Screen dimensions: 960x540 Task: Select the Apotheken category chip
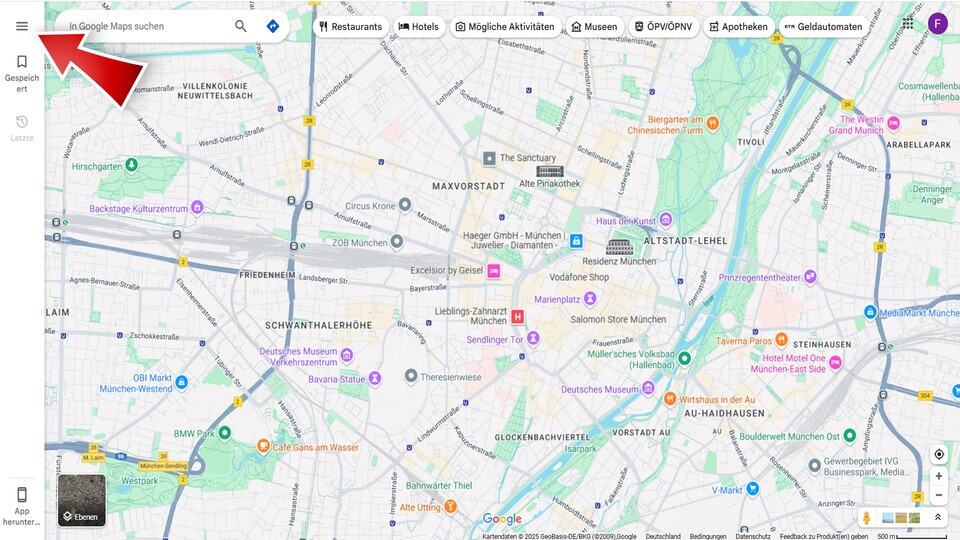pyautogui.click(x=738, y=27)
